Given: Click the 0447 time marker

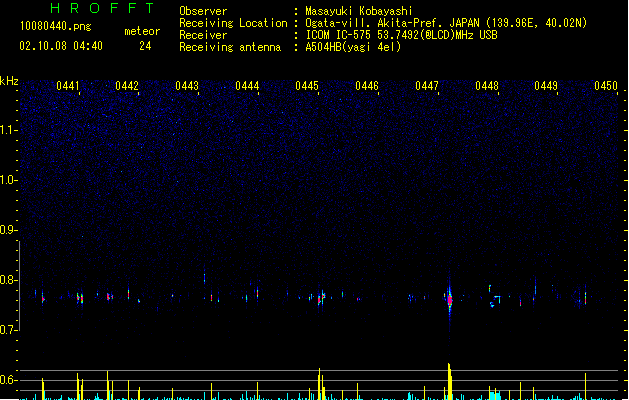Looking at the screenshot, I should click(x=427, y=86).
